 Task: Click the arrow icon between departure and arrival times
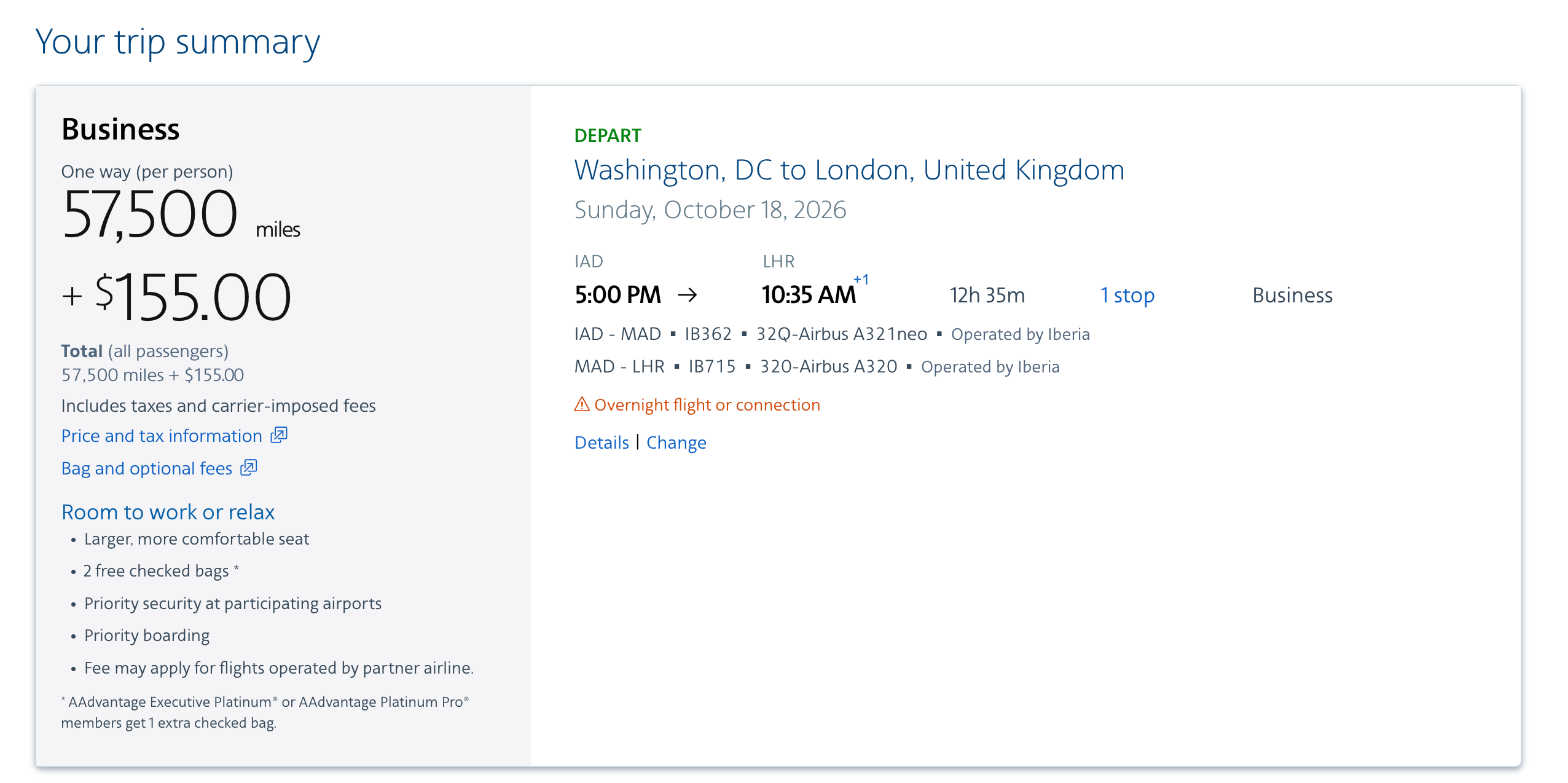pos(689,294)
